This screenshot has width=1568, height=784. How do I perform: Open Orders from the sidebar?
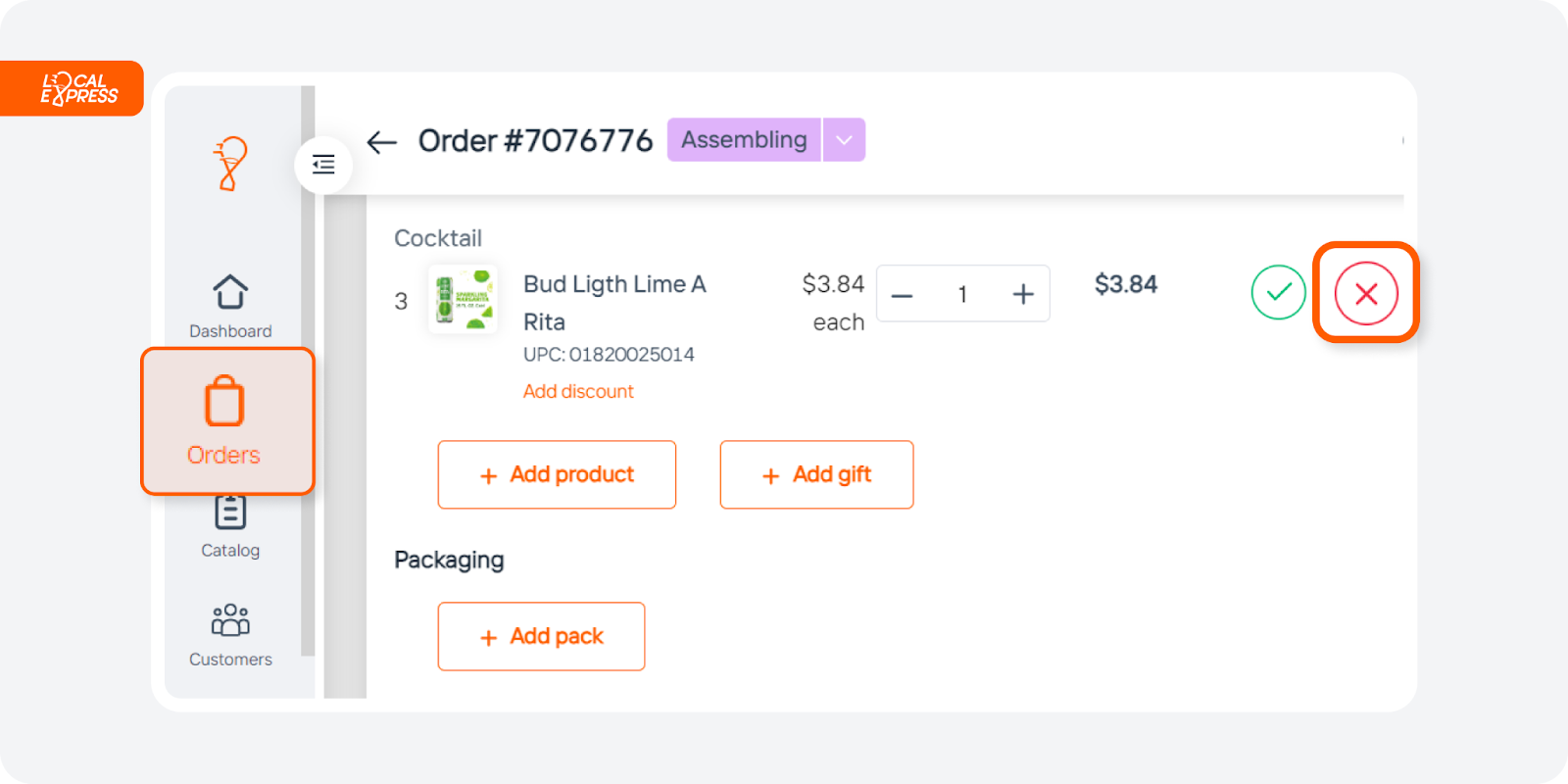pos(227,421)
